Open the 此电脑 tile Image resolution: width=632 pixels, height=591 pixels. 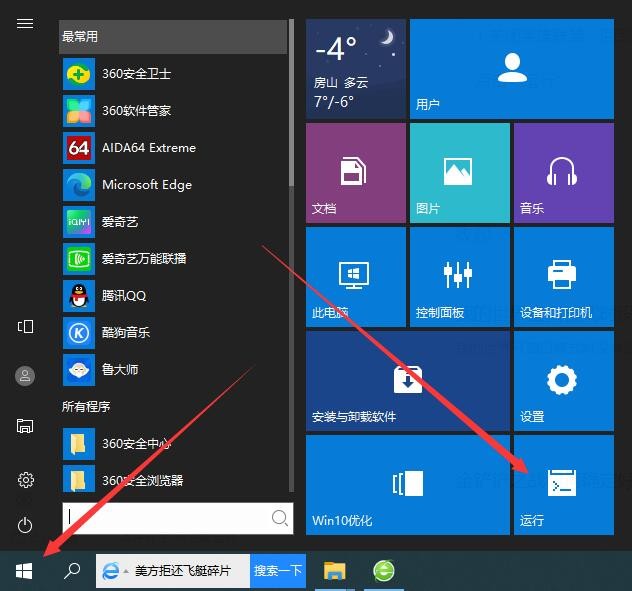(356, 277)
